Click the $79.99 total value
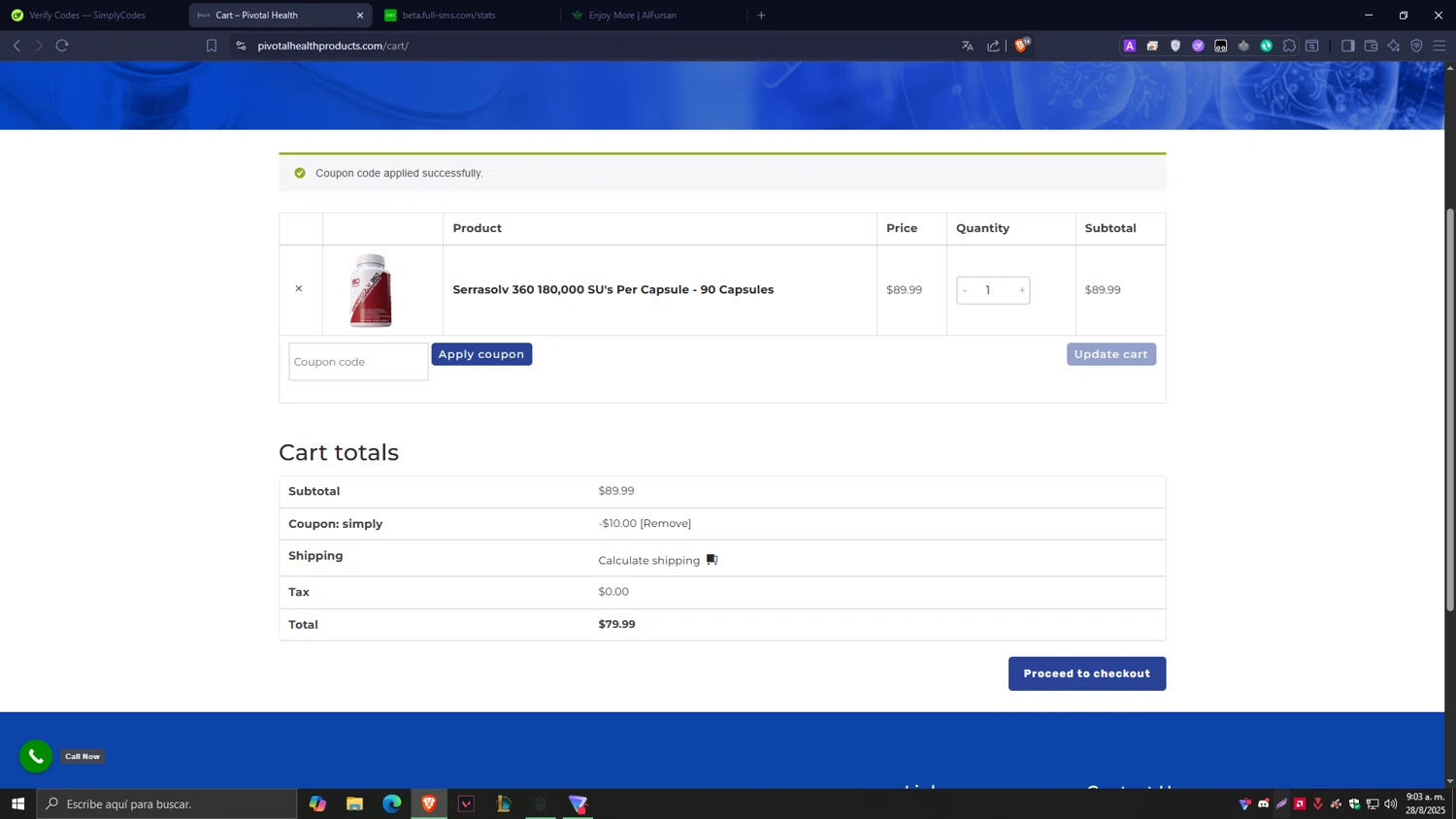Viewport: 1456px width, 819px height. 617,624
